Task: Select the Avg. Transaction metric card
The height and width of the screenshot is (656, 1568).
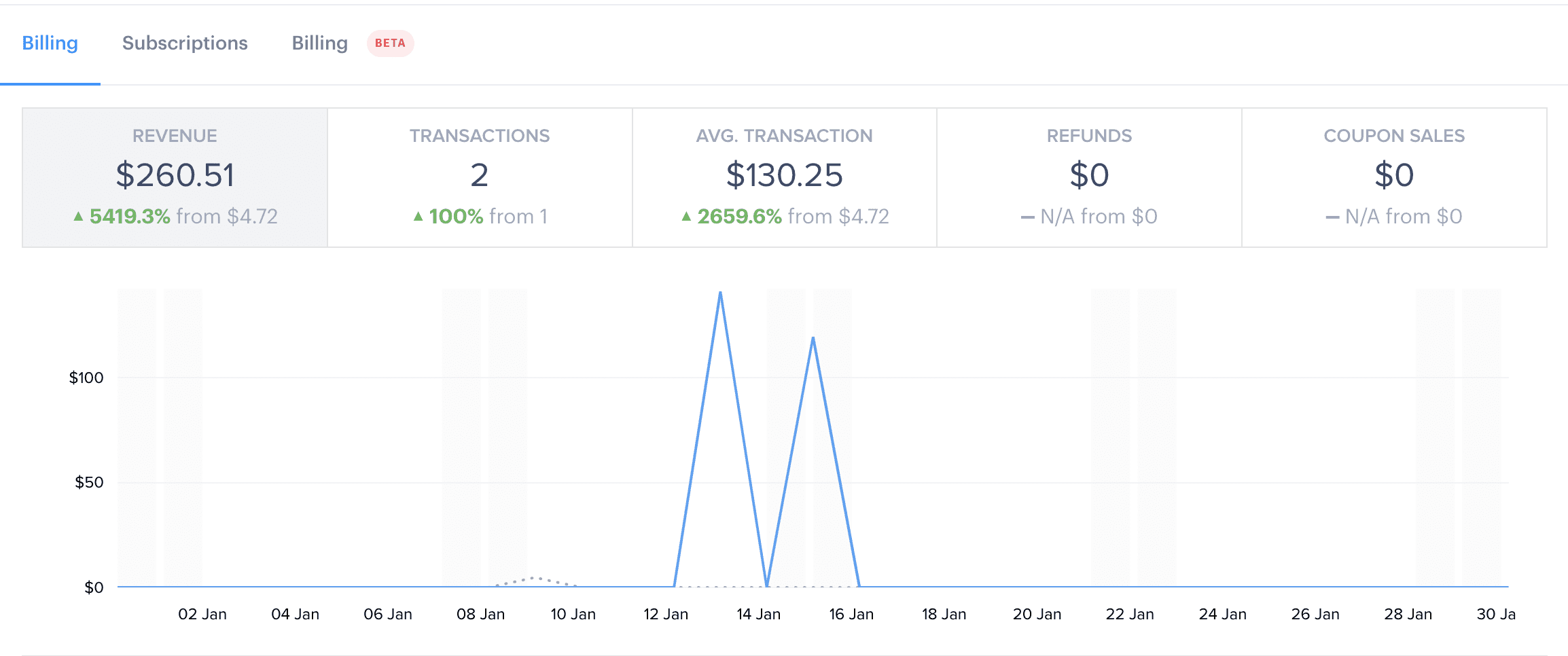Action: [784, 177]
